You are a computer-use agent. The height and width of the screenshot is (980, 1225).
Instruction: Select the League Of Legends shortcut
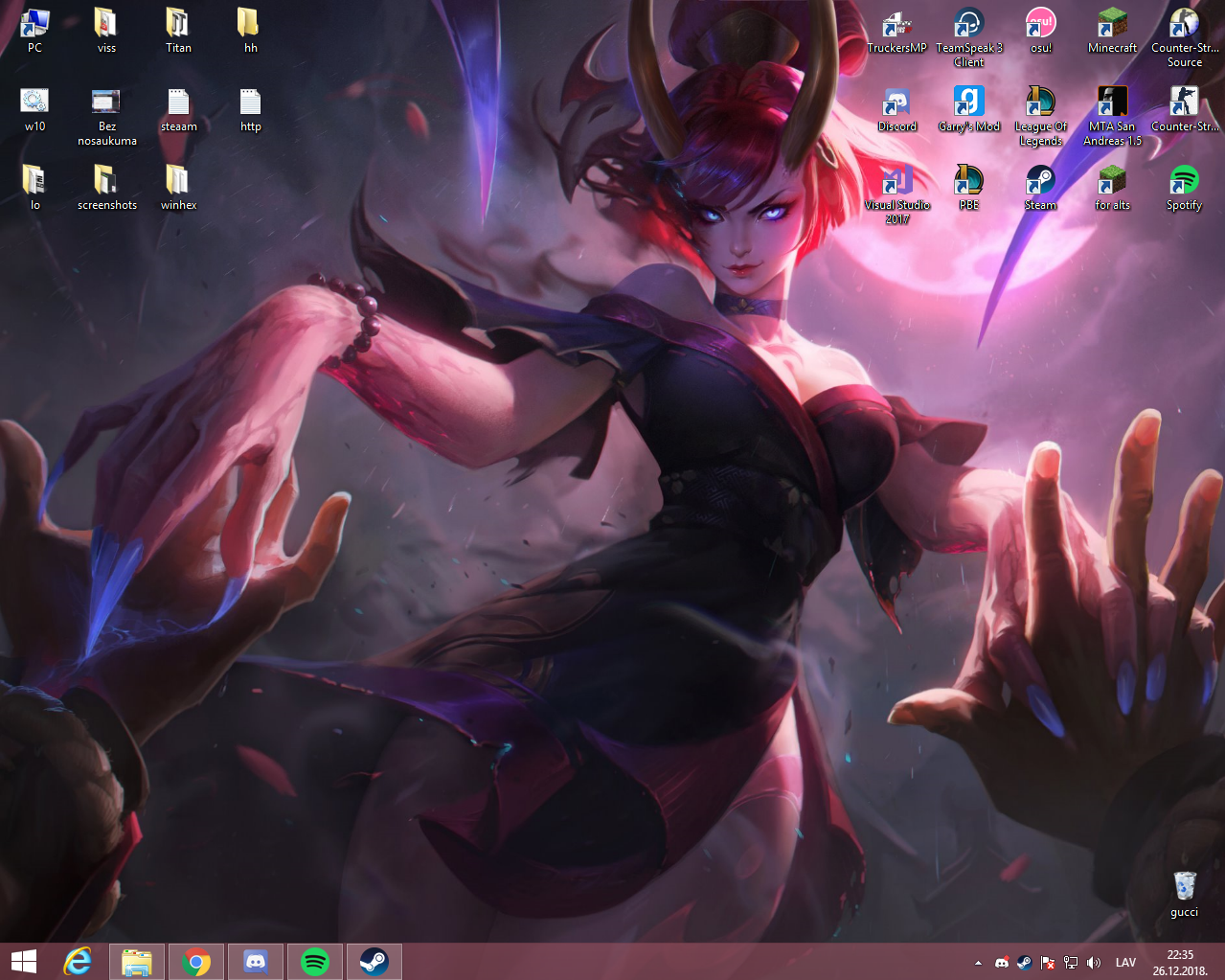click(1040, 116)
